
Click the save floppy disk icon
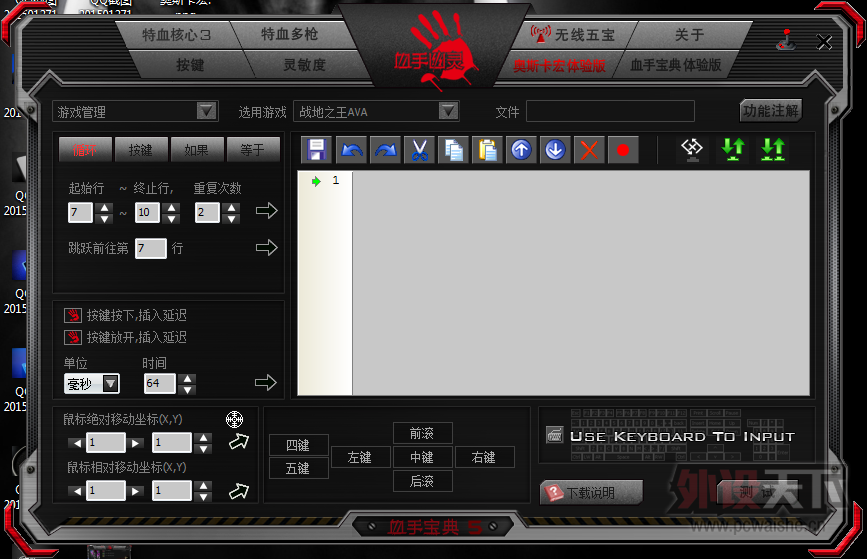tap(316, 150)
